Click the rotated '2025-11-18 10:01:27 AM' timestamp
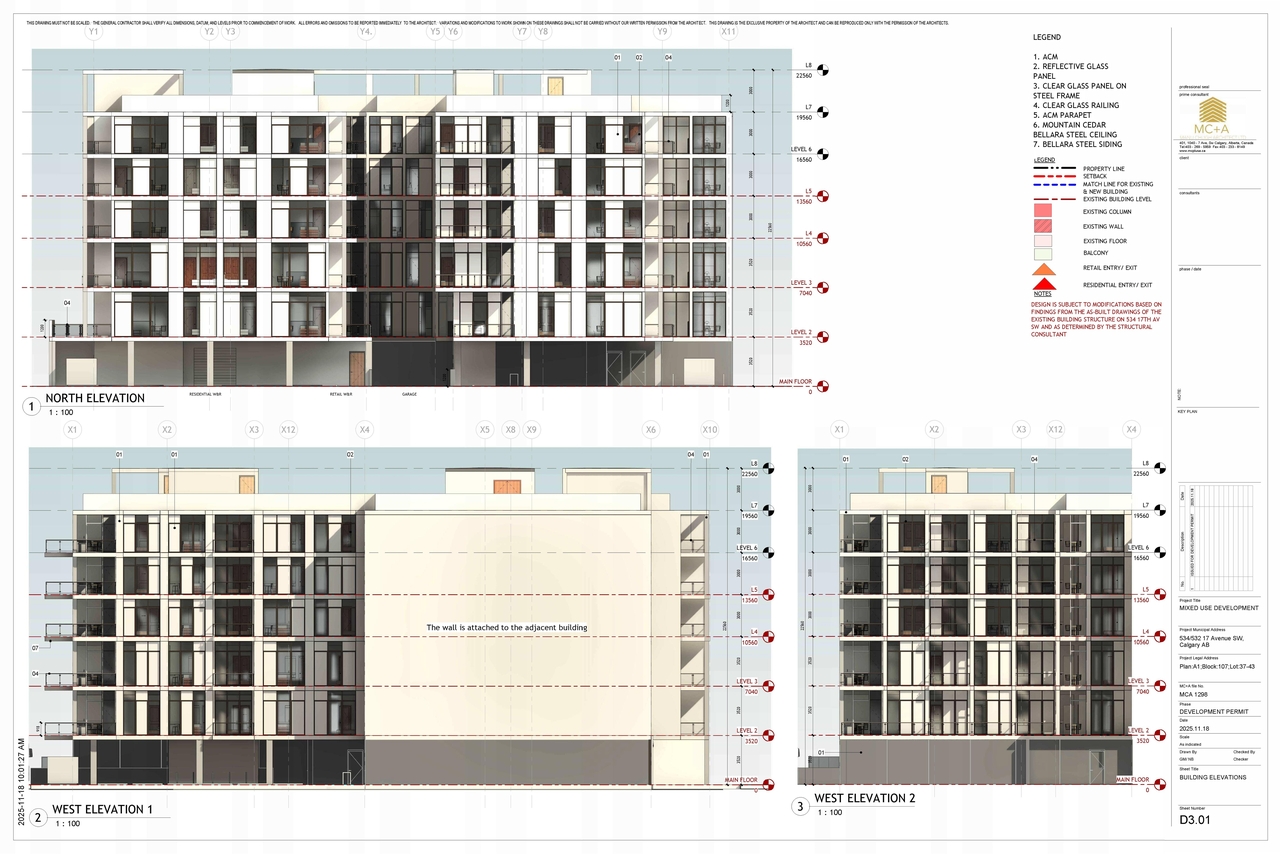This screenshot has height=854, width=1280. [x=21, y=782]
